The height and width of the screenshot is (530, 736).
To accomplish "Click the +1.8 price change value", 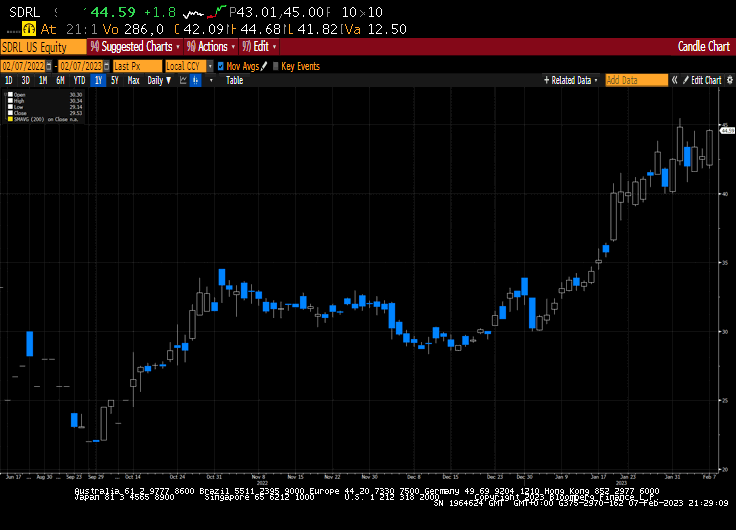I will point(160,12).
